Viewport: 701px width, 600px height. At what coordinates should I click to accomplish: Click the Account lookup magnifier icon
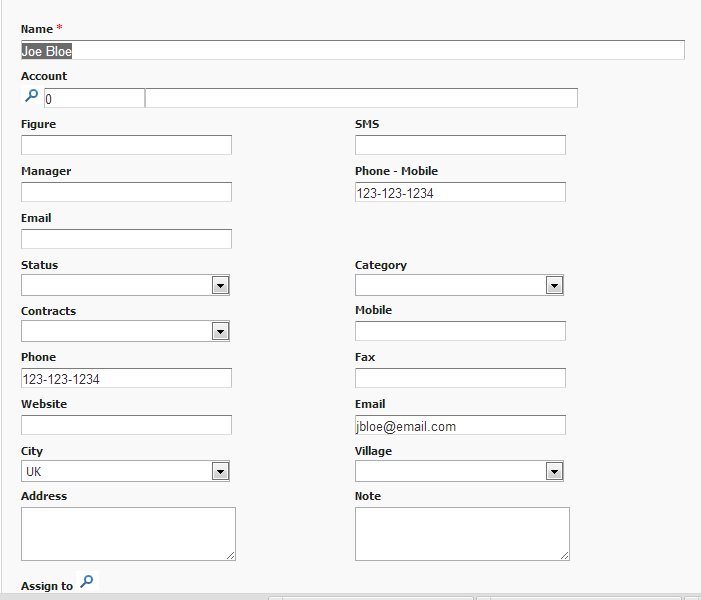coord(31,97)
